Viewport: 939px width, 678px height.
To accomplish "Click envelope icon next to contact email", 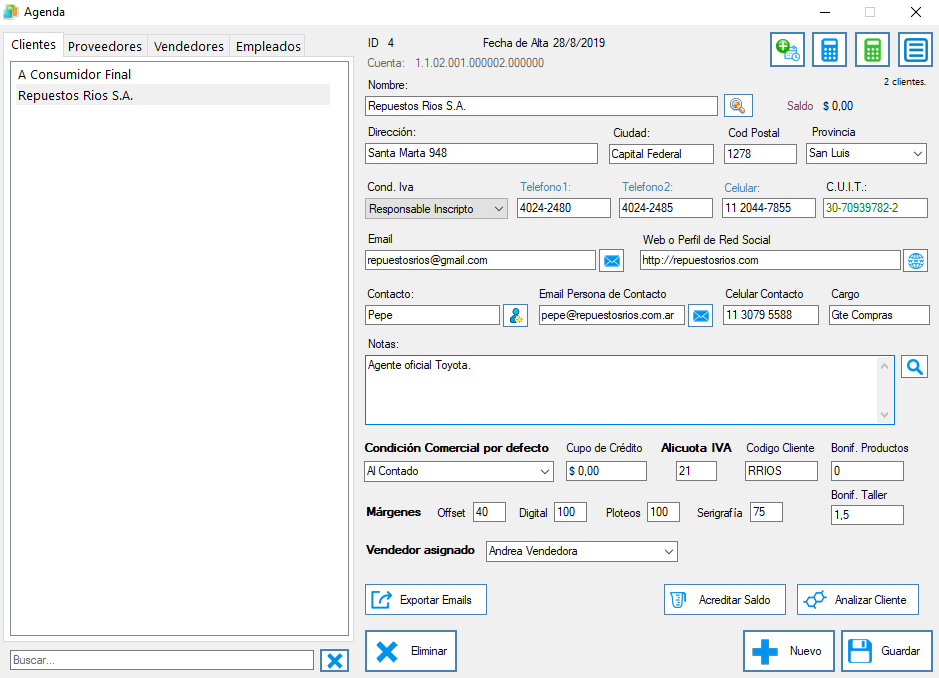I will point(701,315).
